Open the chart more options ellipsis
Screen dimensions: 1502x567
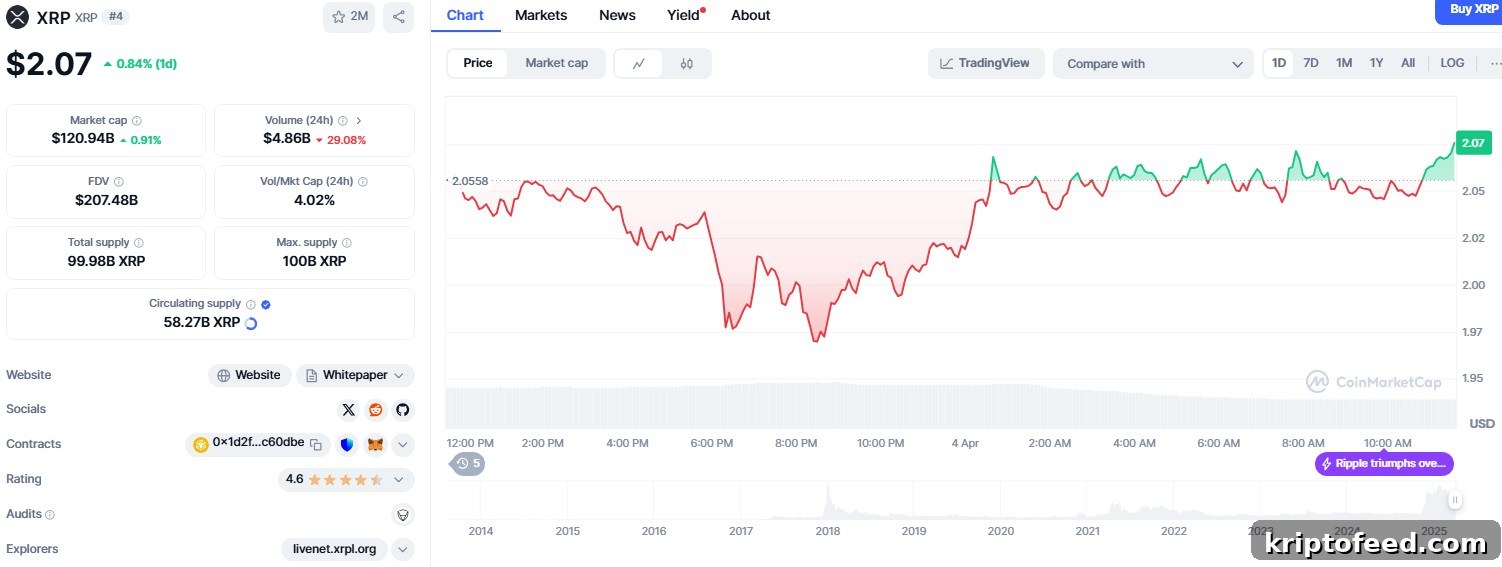click(1495, 63)
